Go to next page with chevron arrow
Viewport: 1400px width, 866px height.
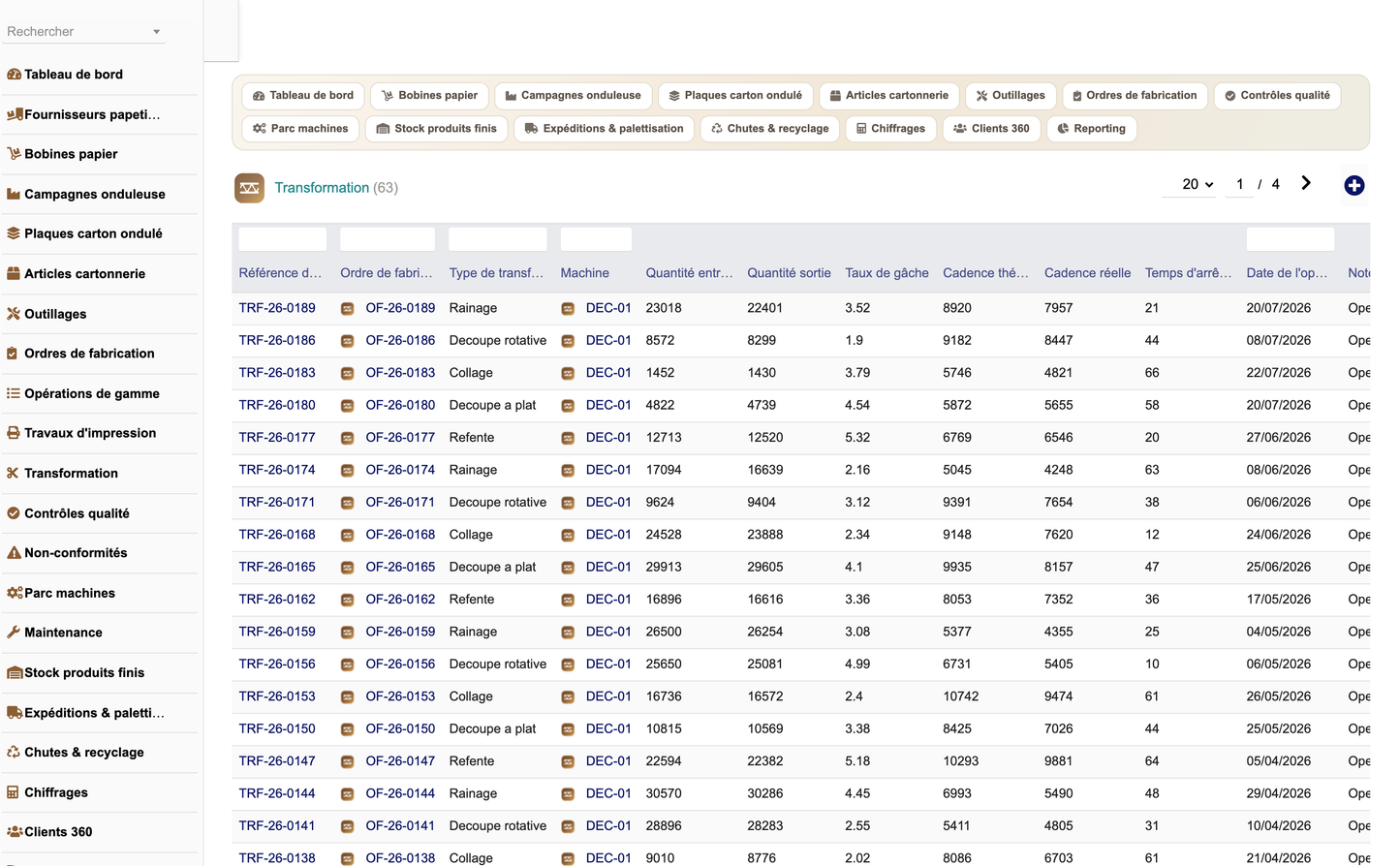pyautogui.click(x=1306, y=183)
